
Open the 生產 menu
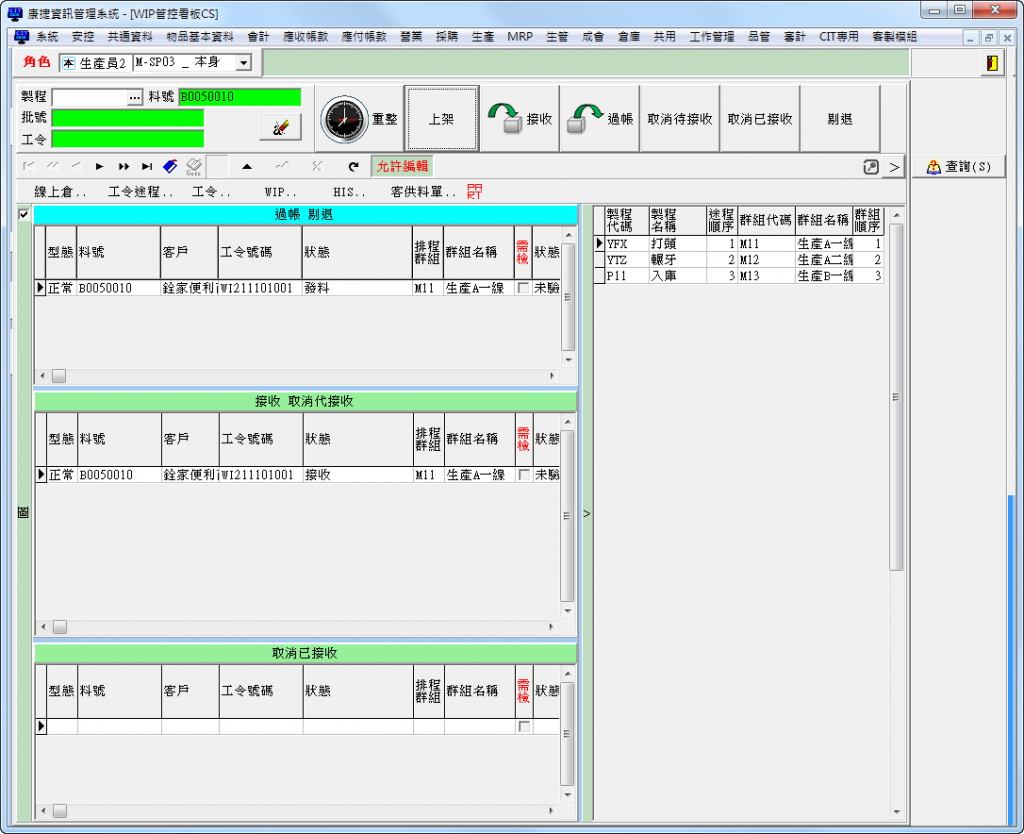(x=482, y=37)
